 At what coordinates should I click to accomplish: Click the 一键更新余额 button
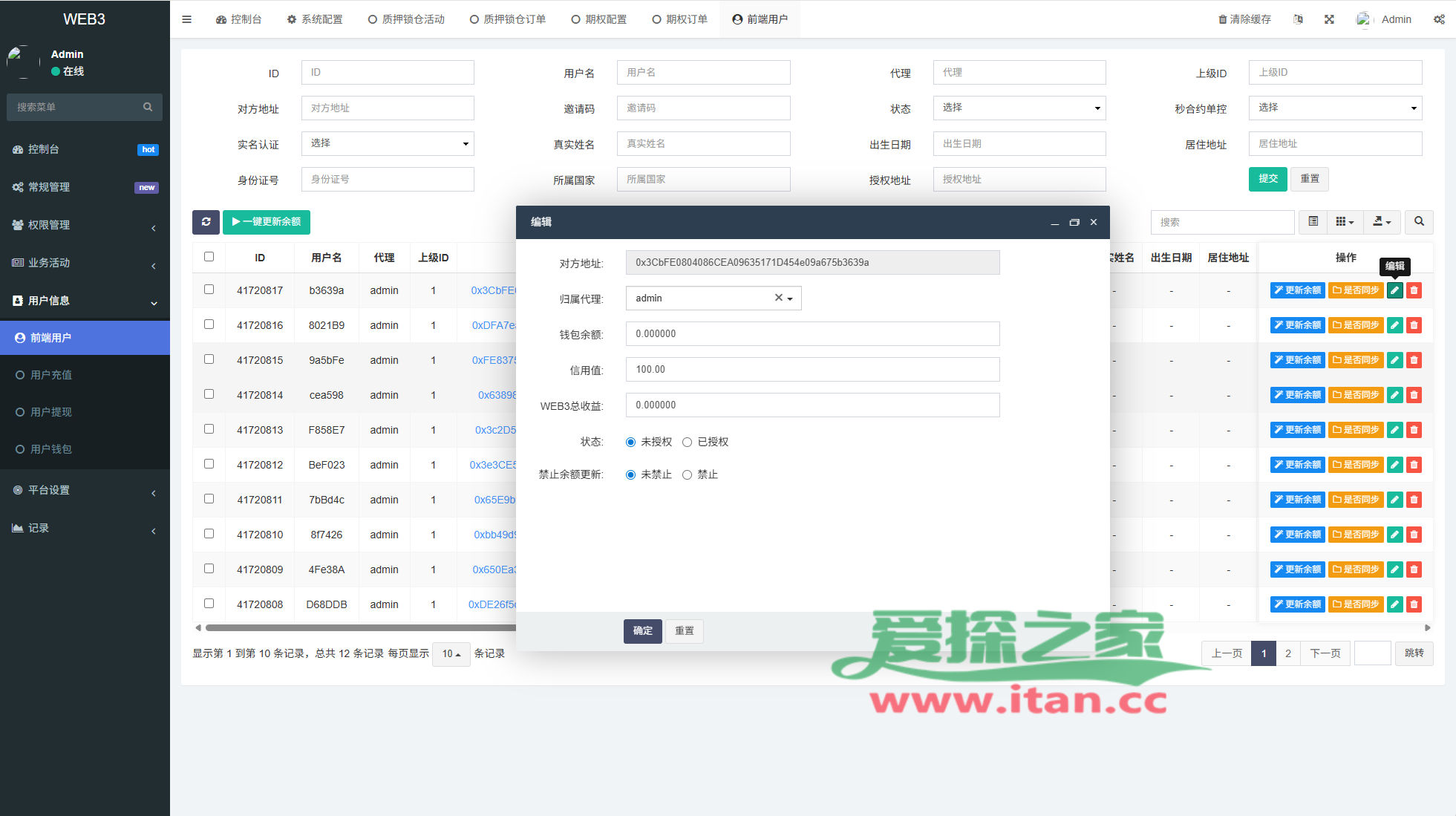pyautogui.click(x=267, y=222)
